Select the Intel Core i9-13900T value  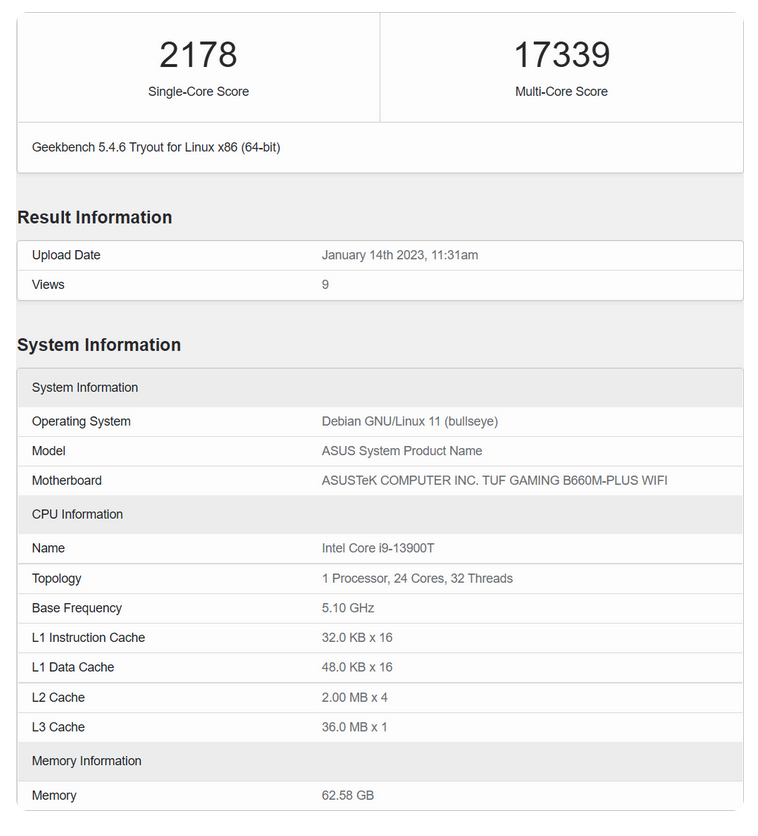[378, 549]
